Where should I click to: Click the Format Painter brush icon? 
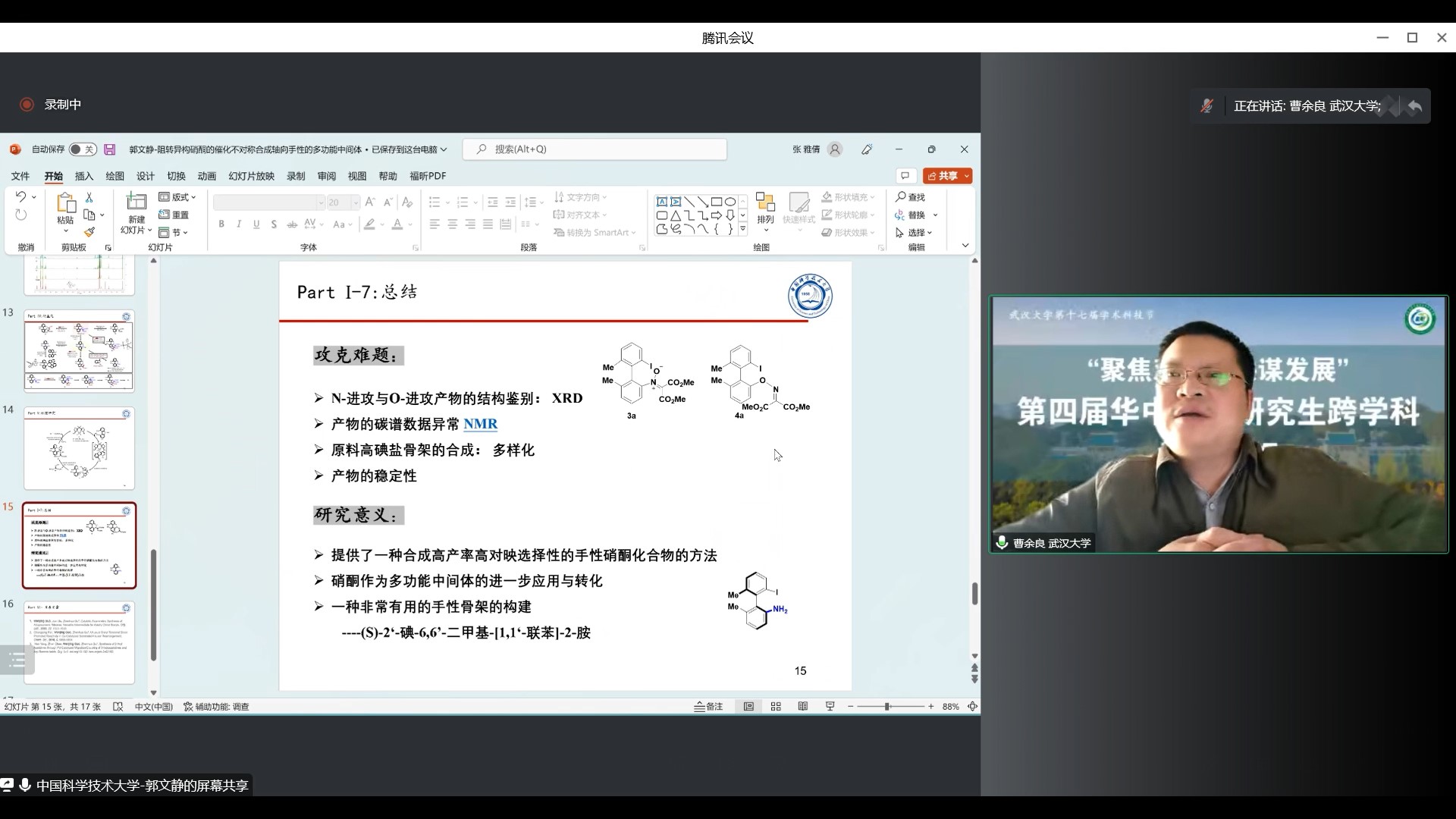pyautogui.click(x=89, y=232)
